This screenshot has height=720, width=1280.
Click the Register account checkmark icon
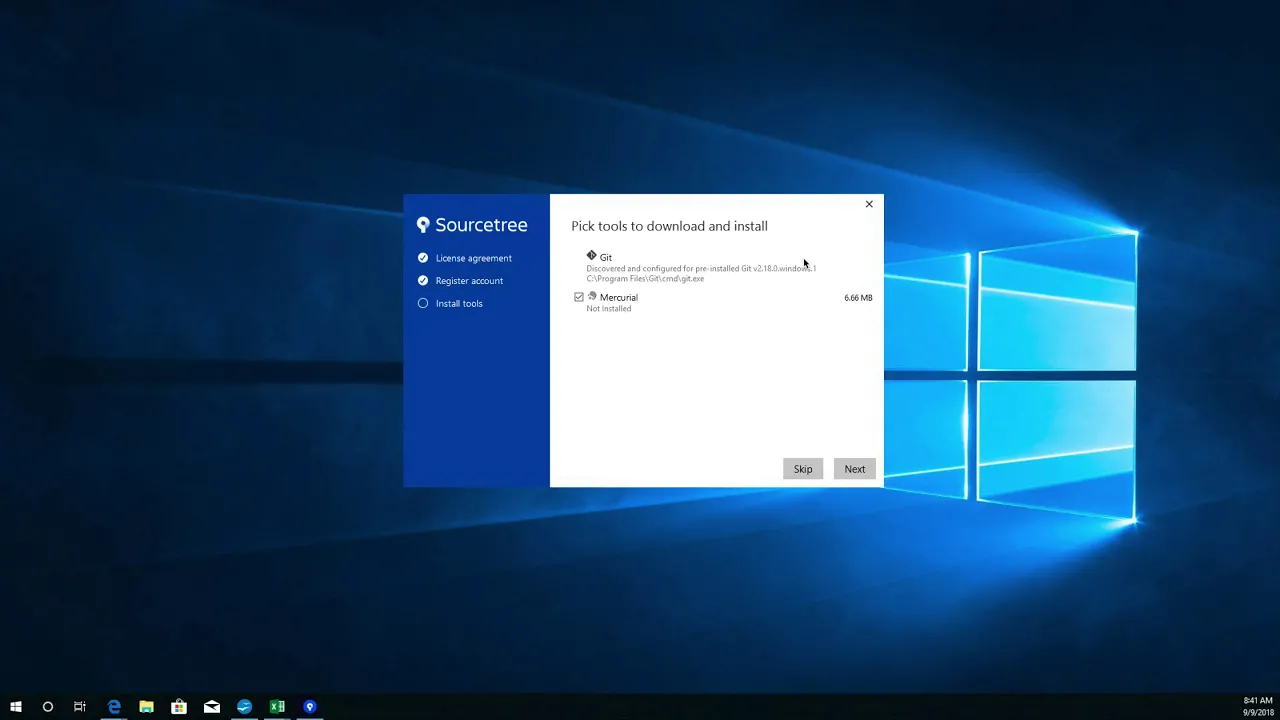[x=423, y=281]
